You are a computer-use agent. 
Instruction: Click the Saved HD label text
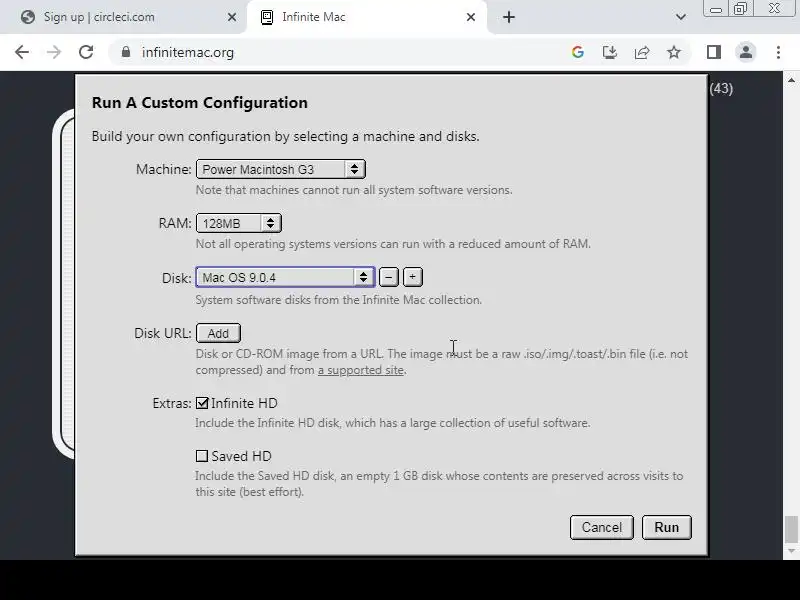pyautogui.click(x=241, y=456)
